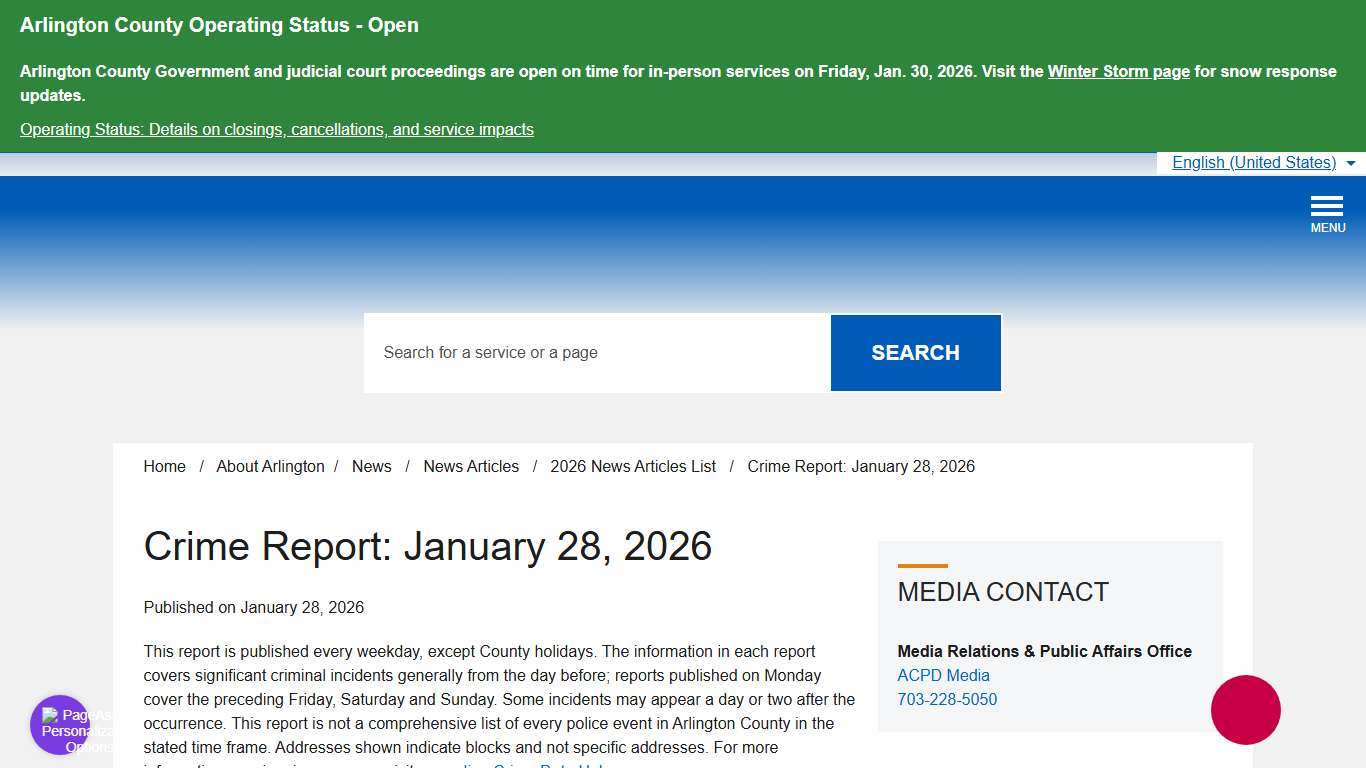Click the language selector chevron arrow
Viewport: 1366px width, 768px height.
click(1352, 163)
